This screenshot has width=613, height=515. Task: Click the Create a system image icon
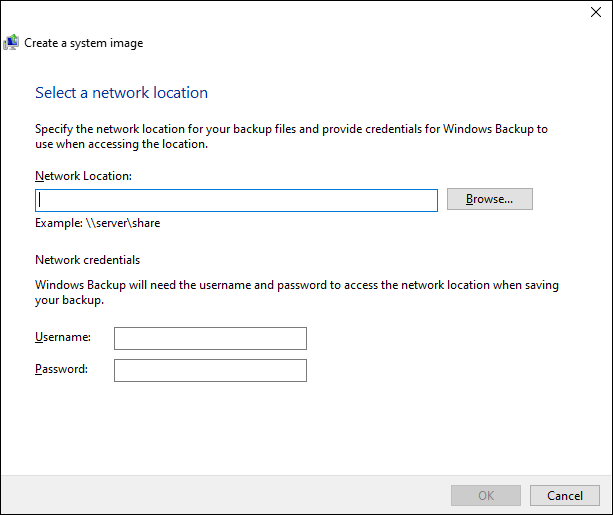point(11,43)
